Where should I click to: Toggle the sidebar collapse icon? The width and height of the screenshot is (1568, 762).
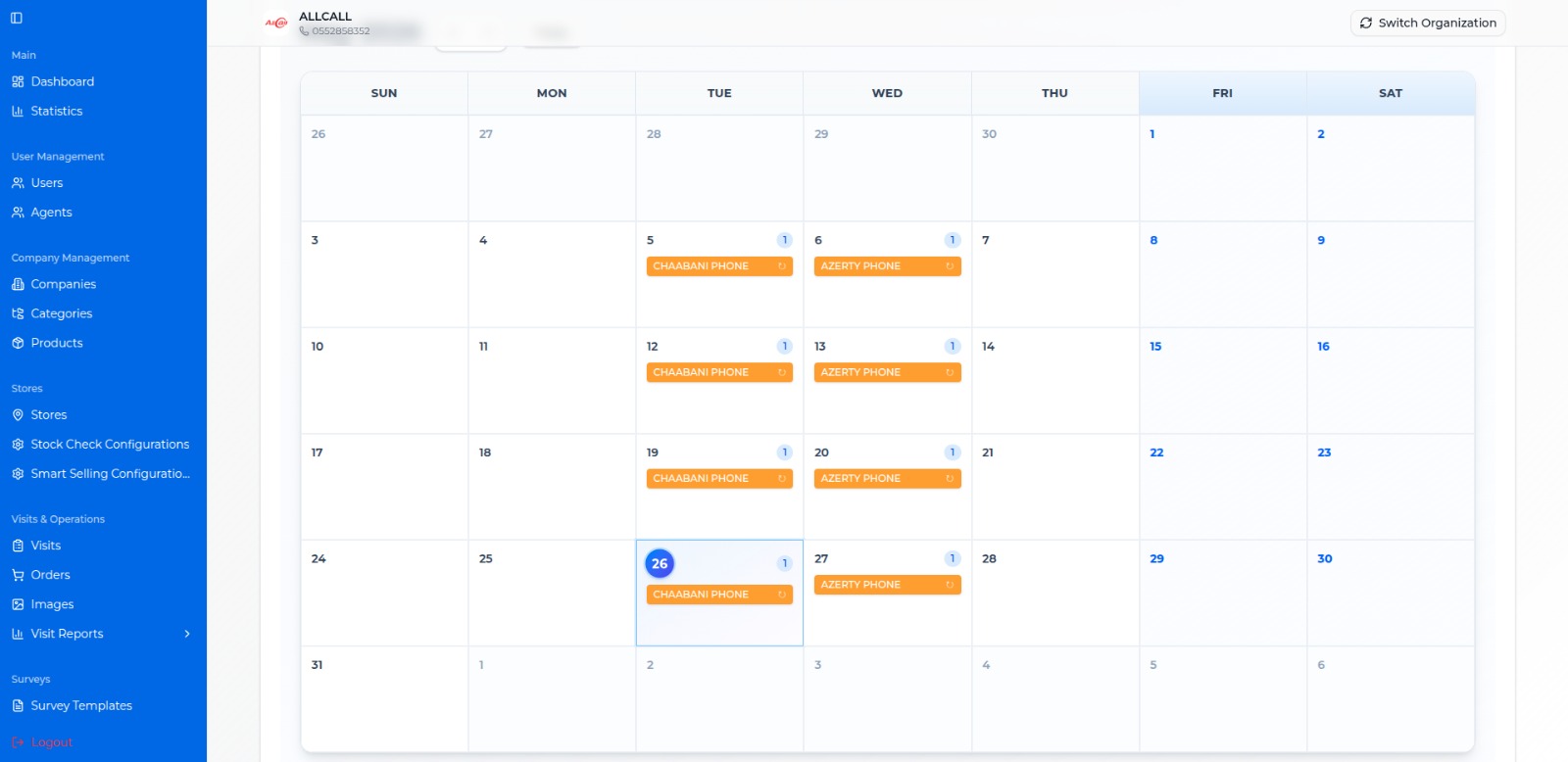point(17,18)
